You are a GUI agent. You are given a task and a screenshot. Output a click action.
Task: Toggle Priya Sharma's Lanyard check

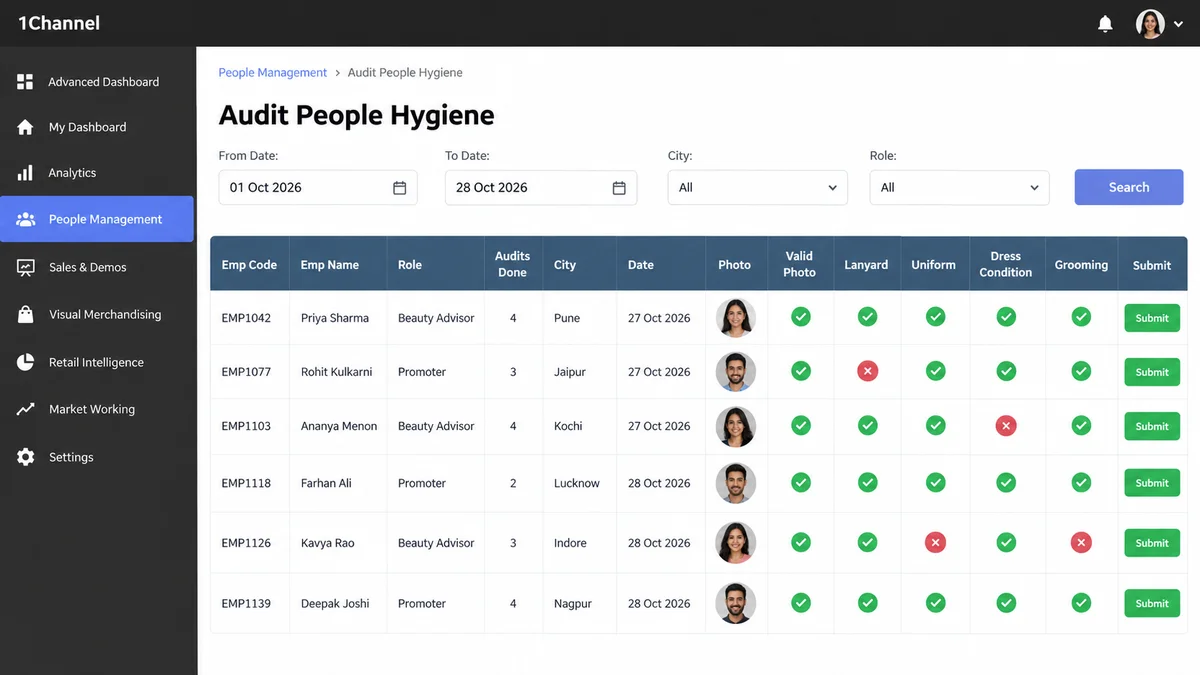pos(867,317)
